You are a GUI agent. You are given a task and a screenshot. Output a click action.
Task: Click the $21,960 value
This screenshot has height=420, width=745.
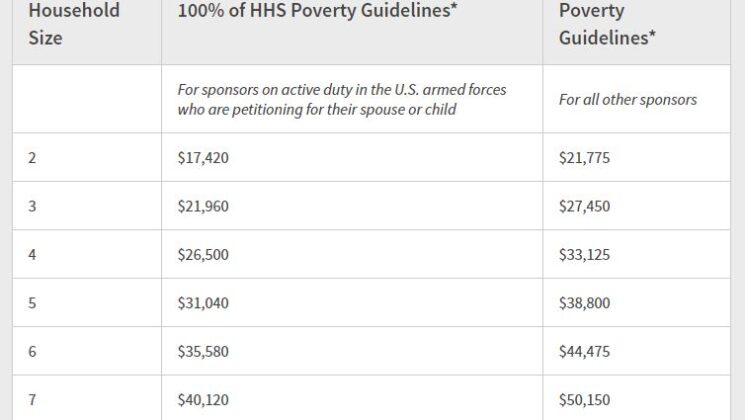pyautogui.click(x=203, y=206)
